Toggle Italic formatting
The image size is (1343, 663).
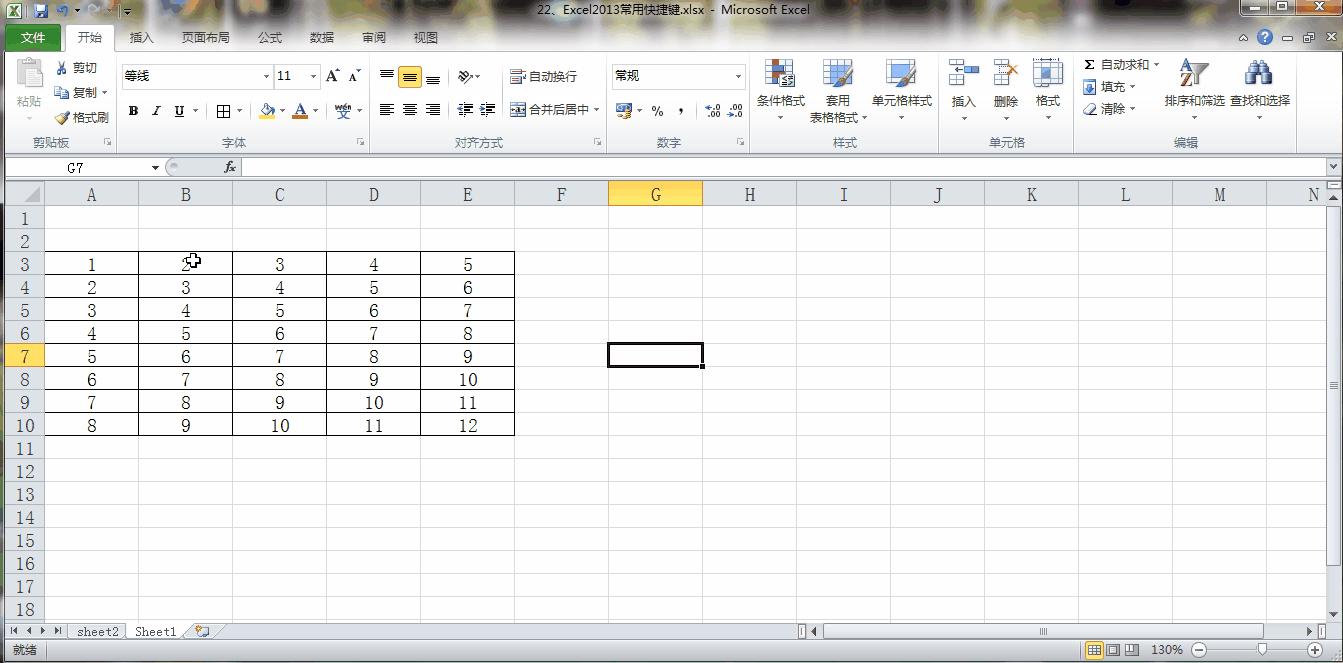(x=155, y=110)
